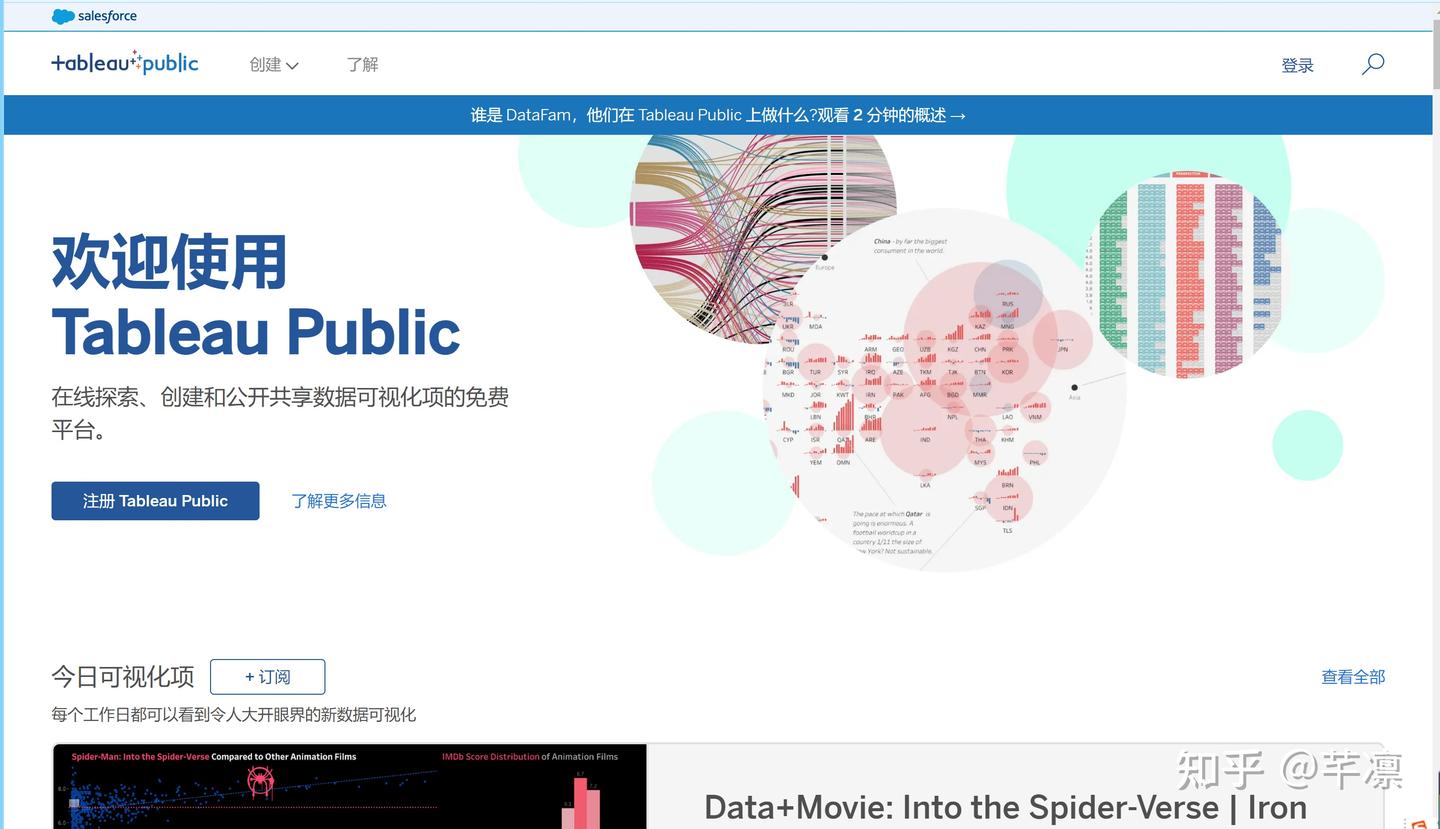Click the Spider-Verse visualization preview
The width and height of the screenshot is (1440, 829).
pos(350,790)
